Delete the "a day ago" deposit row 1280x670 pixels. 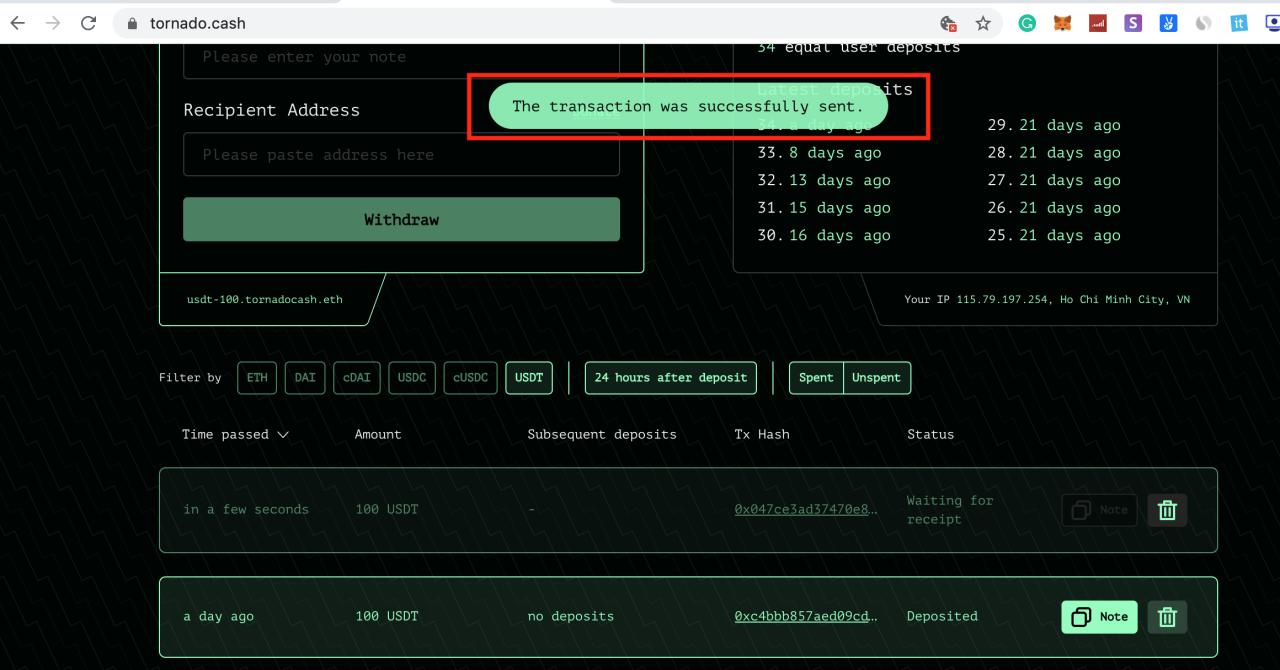tap(1167, 616)
